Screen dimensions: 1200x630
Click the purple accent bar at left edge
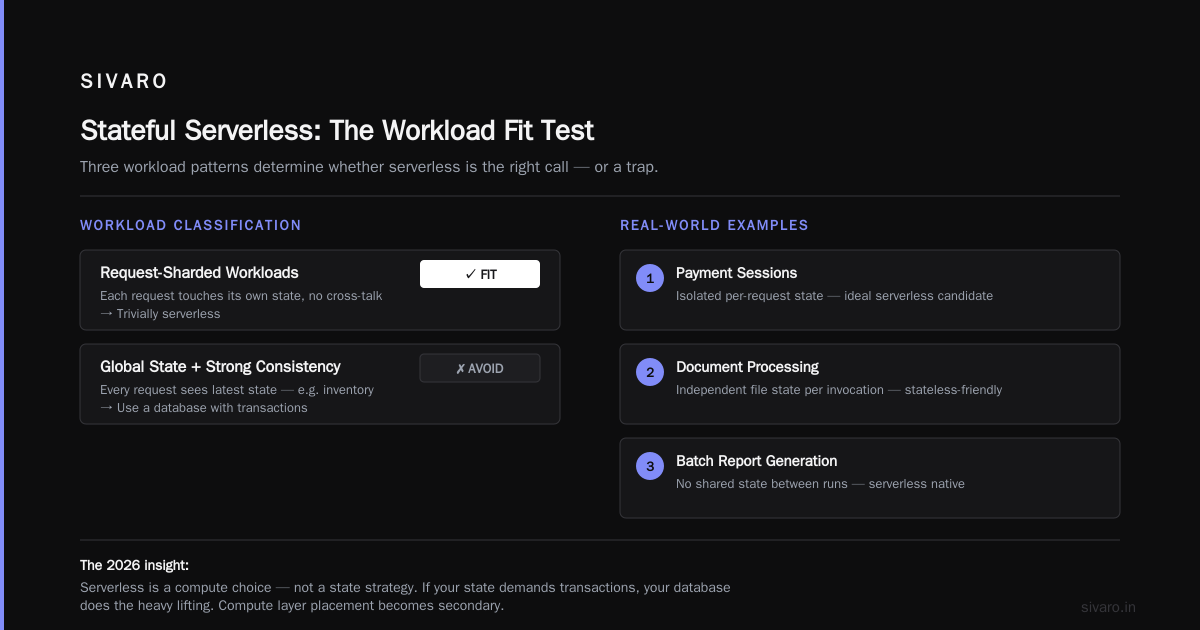(x=2, y=315)
